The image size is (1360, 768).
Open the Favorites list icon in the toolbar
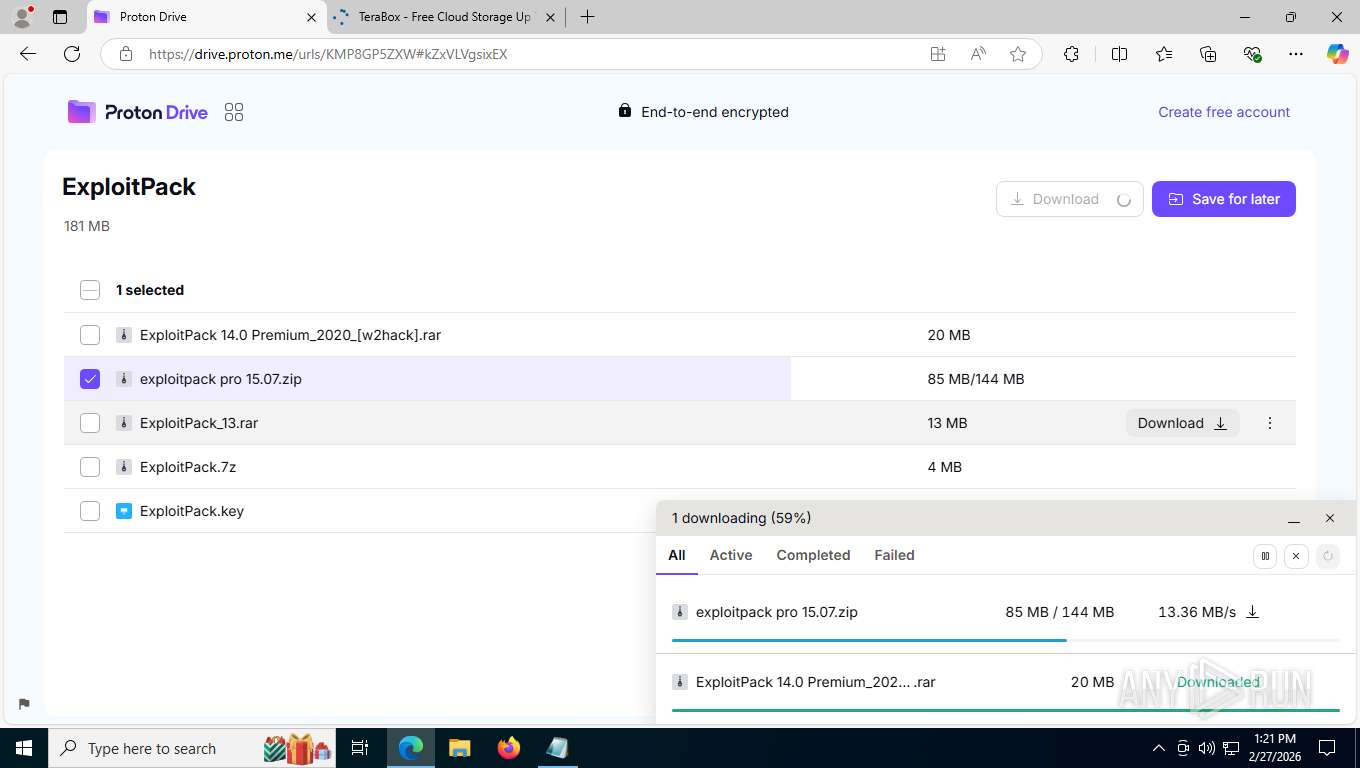(1164, 54)
